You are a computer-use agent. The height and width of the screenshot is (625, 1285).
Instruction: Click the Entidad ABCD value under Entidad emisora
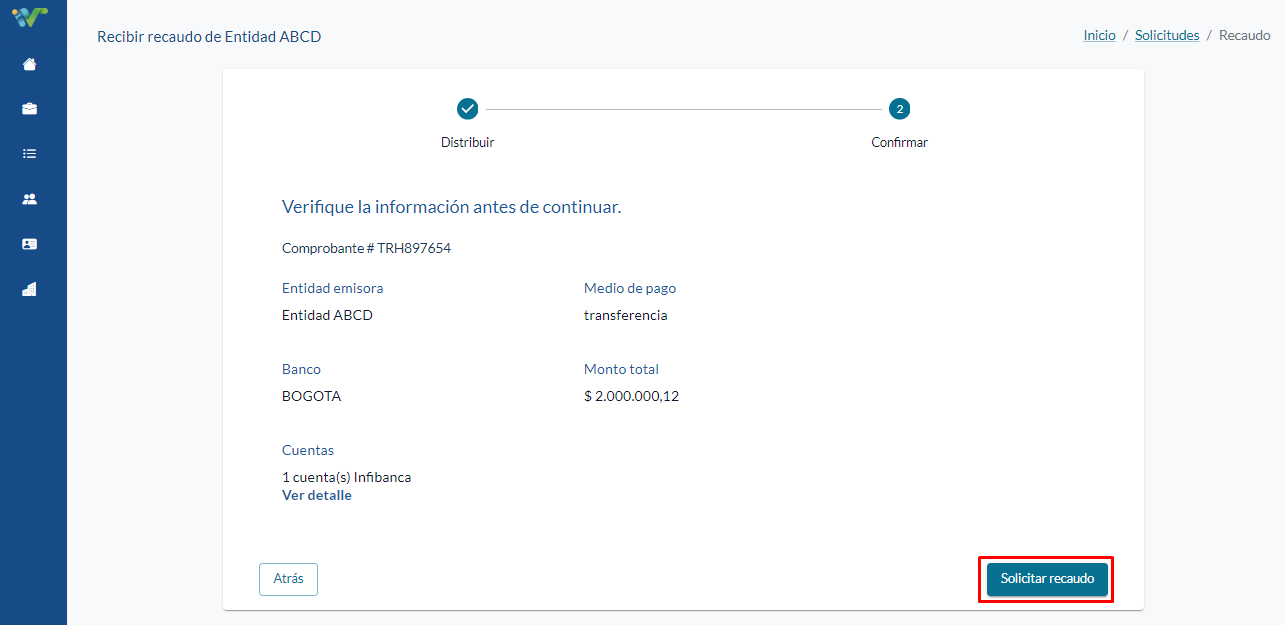click(x=327, y=315)
